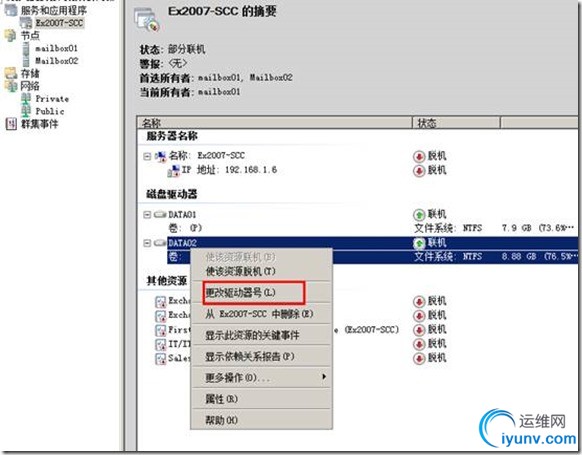Click the DATA02 disk drive icon

pos(160,243)
